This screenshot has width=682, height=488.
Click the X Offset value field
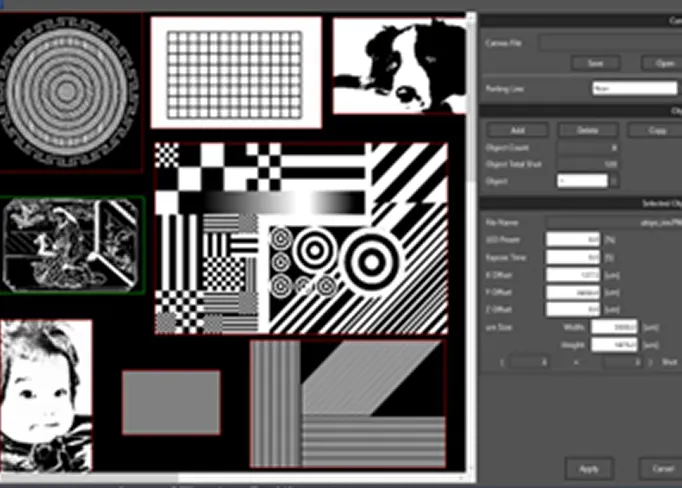(x=572, y=275)
